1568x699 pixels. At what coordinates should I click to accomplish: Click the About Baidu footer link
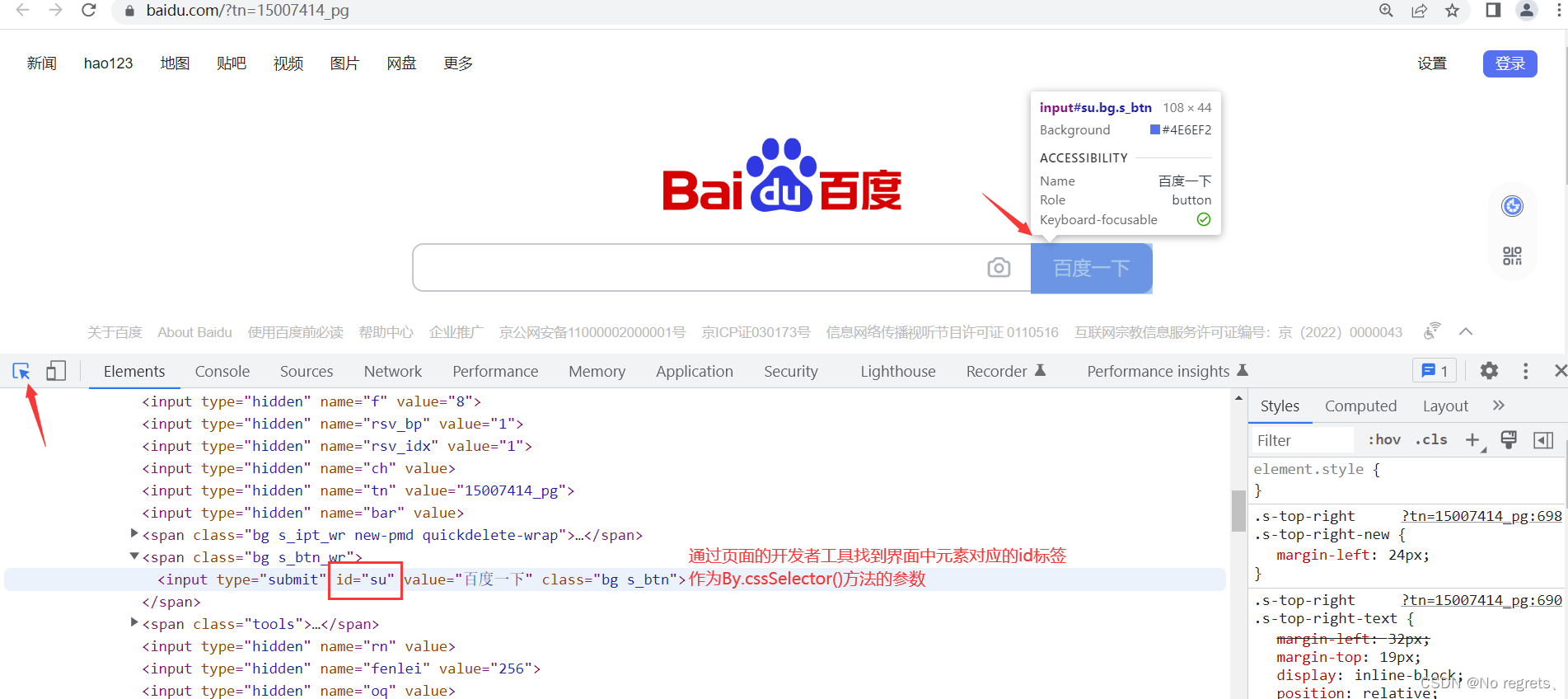tap(195, 332)
